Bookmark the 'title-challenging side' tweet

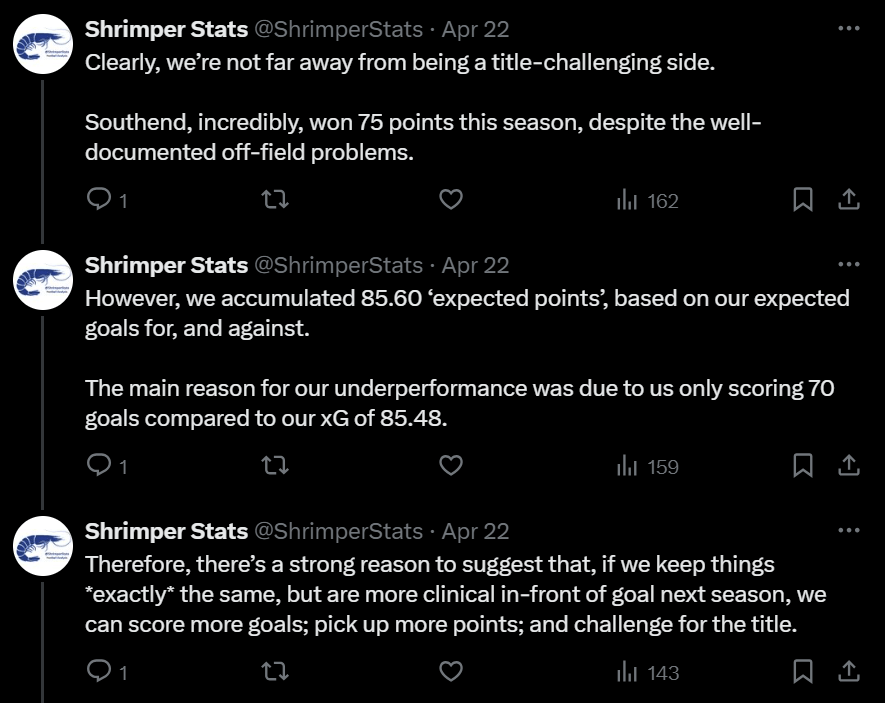(x=802, y=200)
